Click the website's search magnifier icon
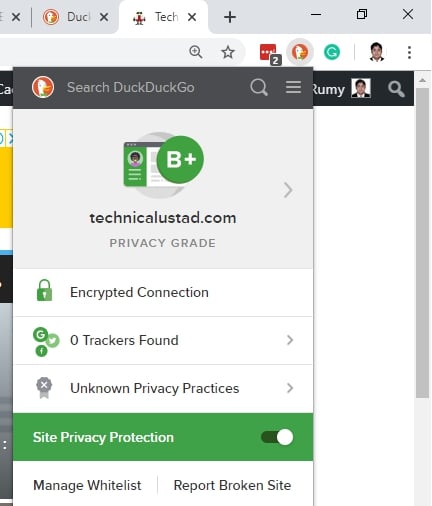Screen dimensions: 432x506 (396, 89)
